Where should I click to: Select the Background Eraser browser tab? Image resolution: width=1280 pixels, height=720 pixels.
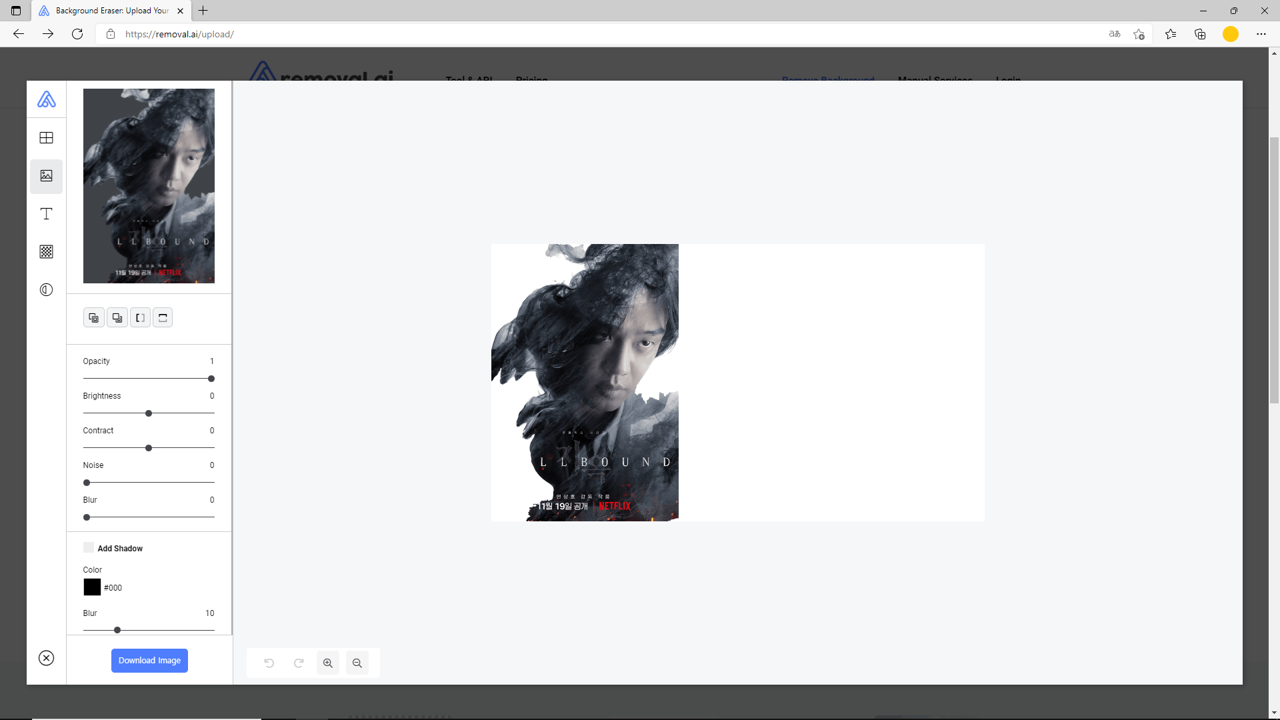coord(112,10)
